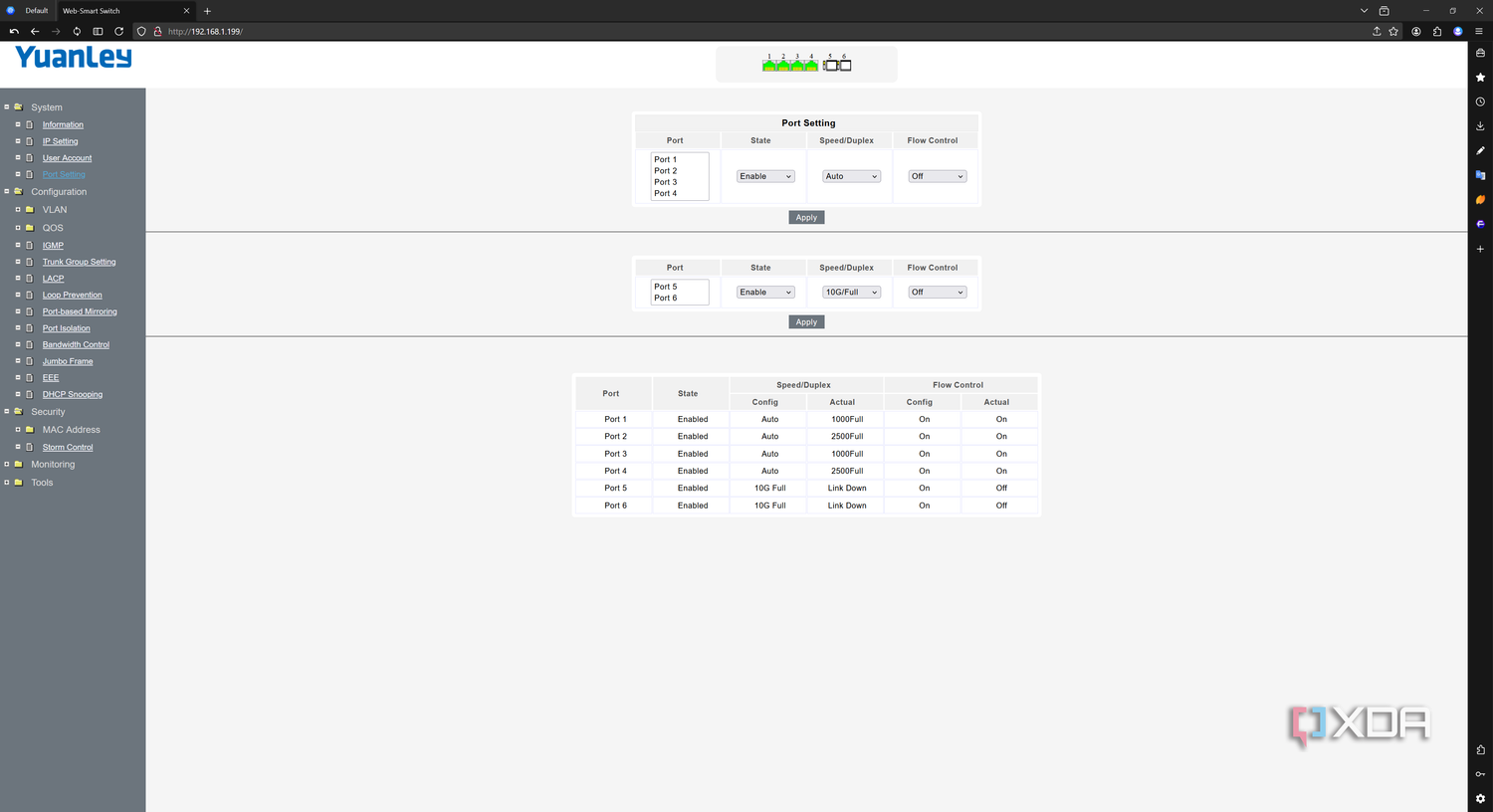
Task: Select Port 2 in the port list
Action: (679, 171)
